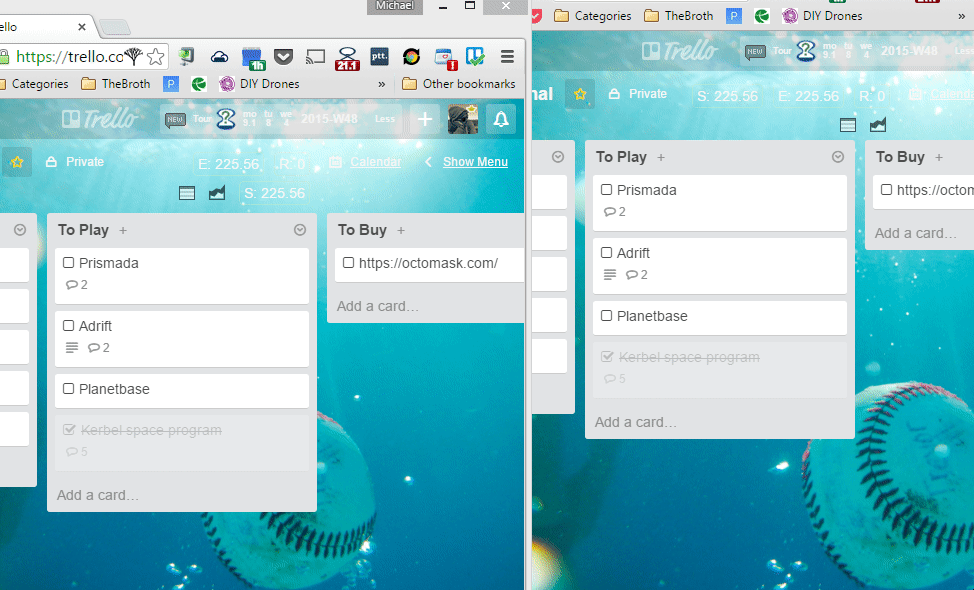Image resolution: width=974 pixels, height=590 pixels.
Task: Toggle Planetbase card checkbox in left window
Action: pyautogui.click(x=68, y=389)
